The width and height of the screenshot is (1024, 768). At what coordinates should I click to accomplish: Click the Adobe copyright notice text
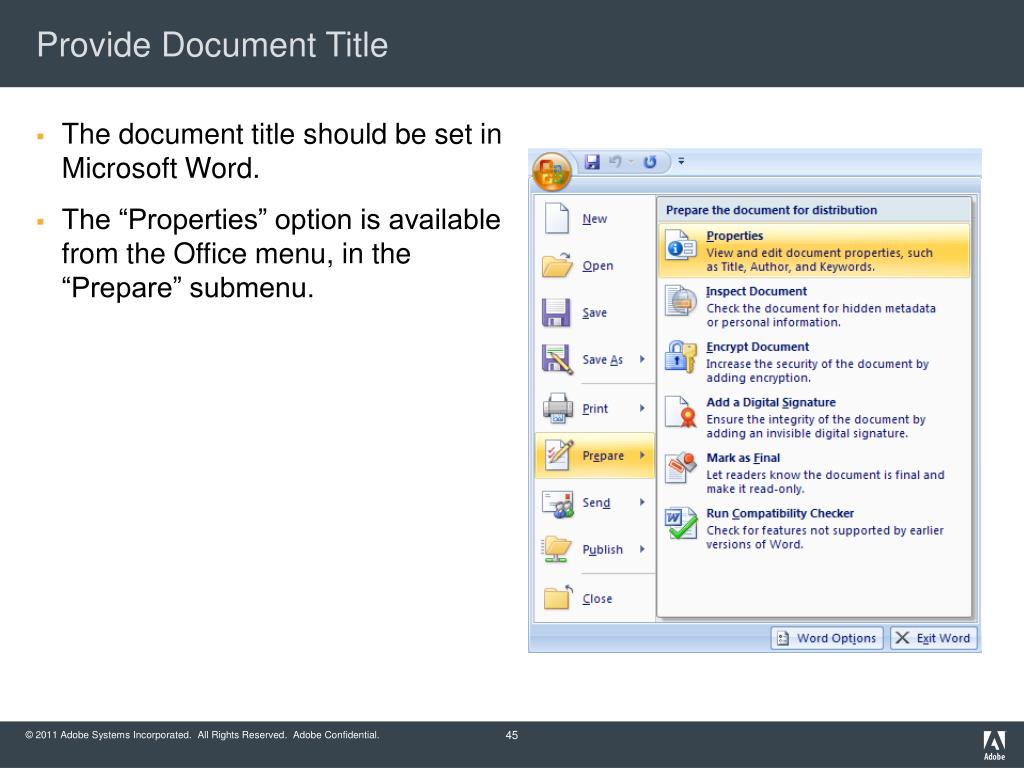[x=202, y=735]
